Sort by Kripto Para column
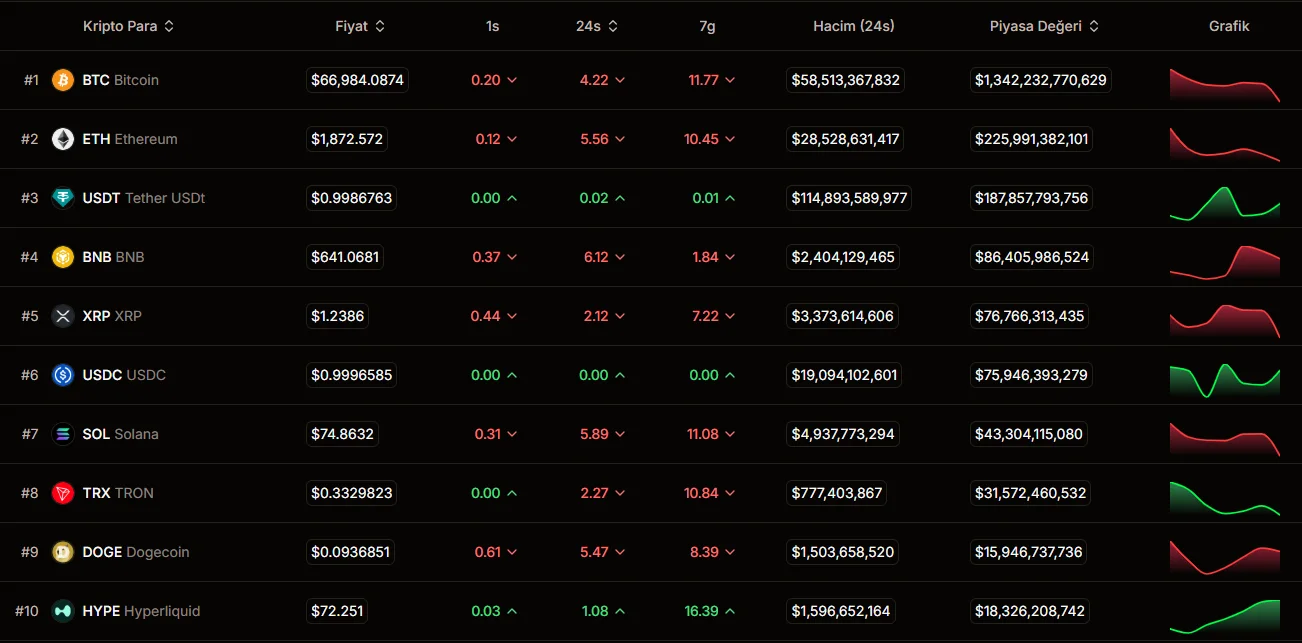 click(129, 26)
